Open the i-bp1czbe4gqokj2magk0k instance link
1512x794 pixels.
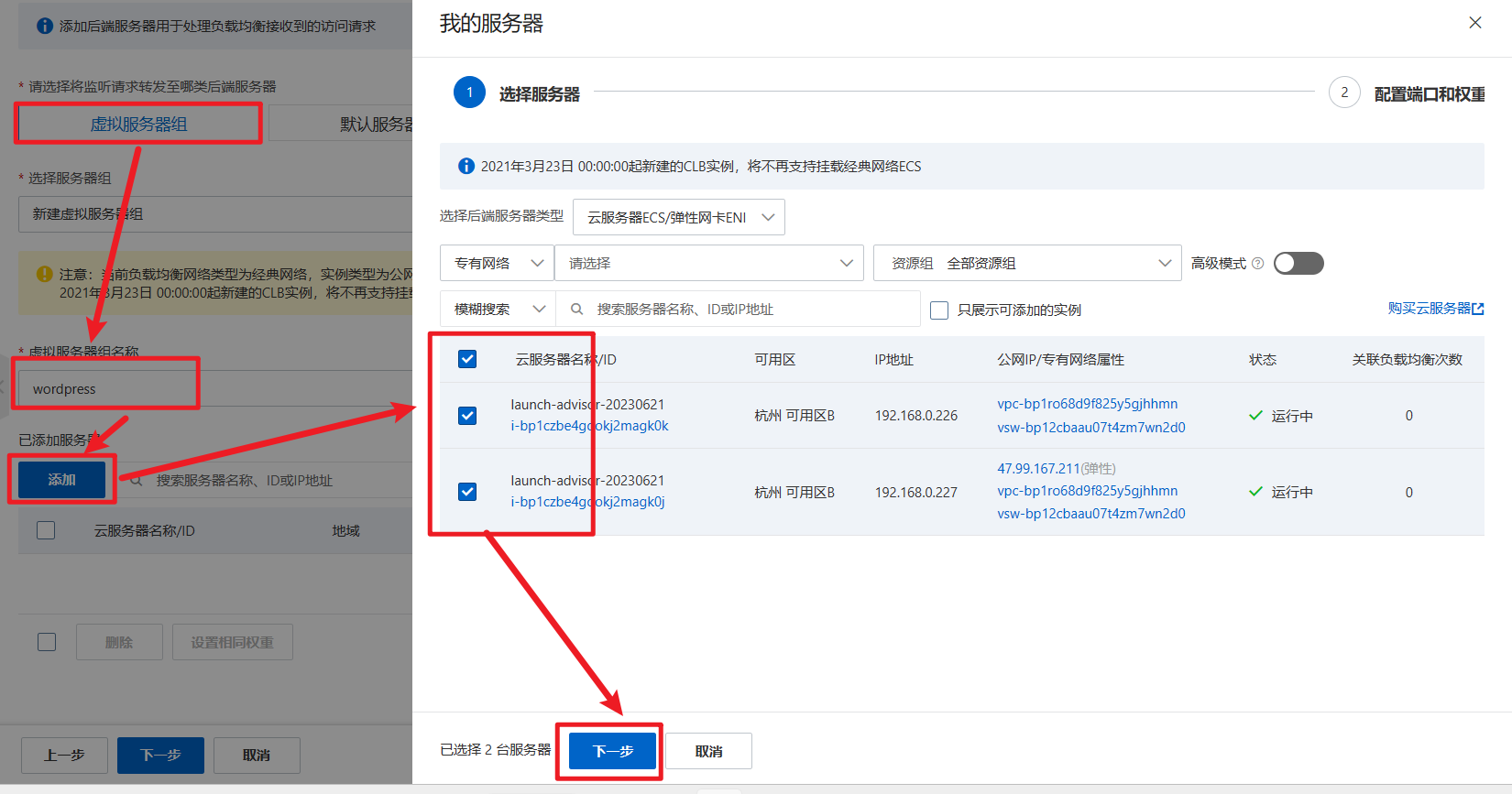[589, 426]
